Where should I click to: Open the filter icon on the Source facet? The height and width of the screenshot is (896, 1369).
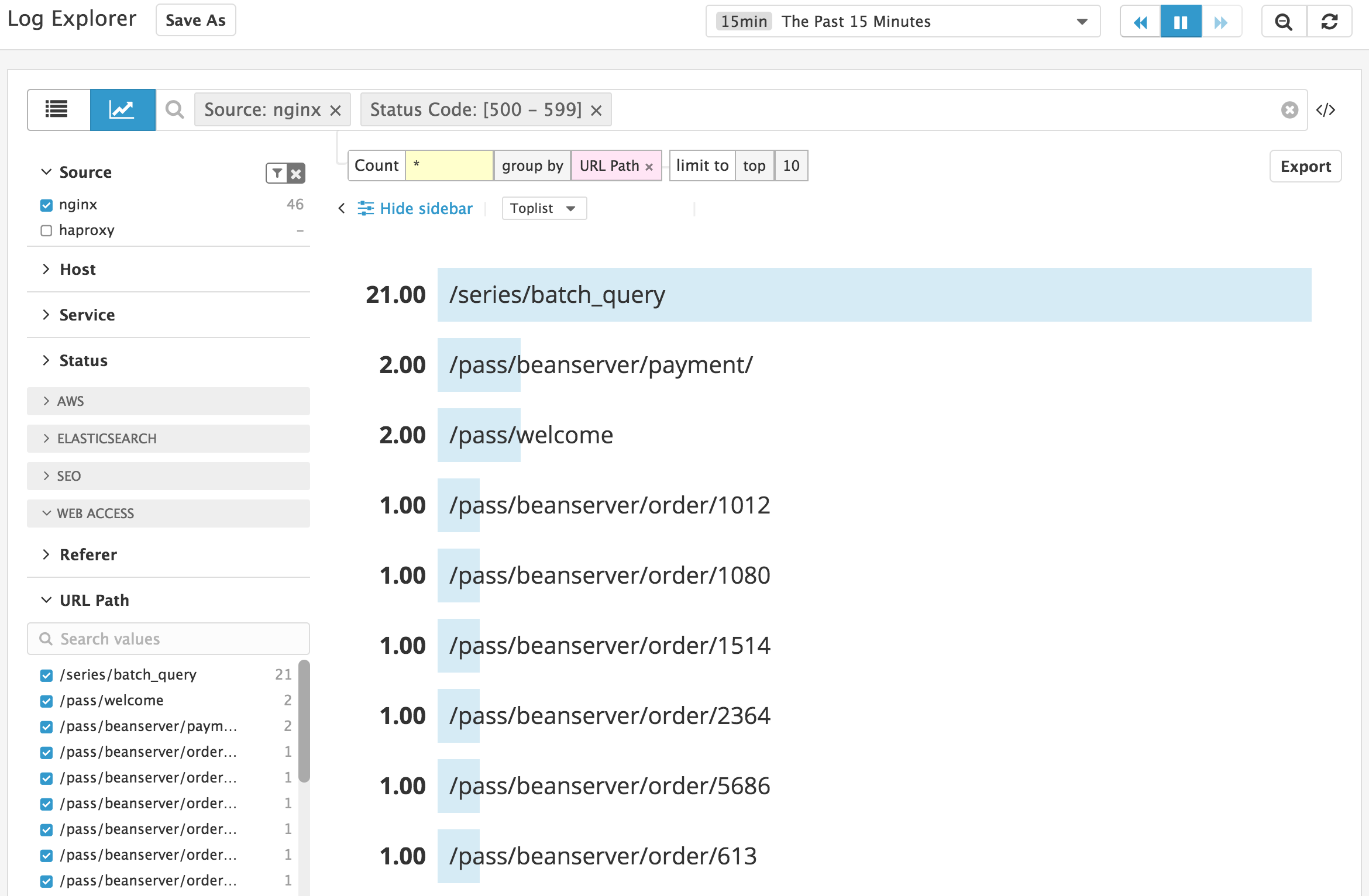(277, 173)
